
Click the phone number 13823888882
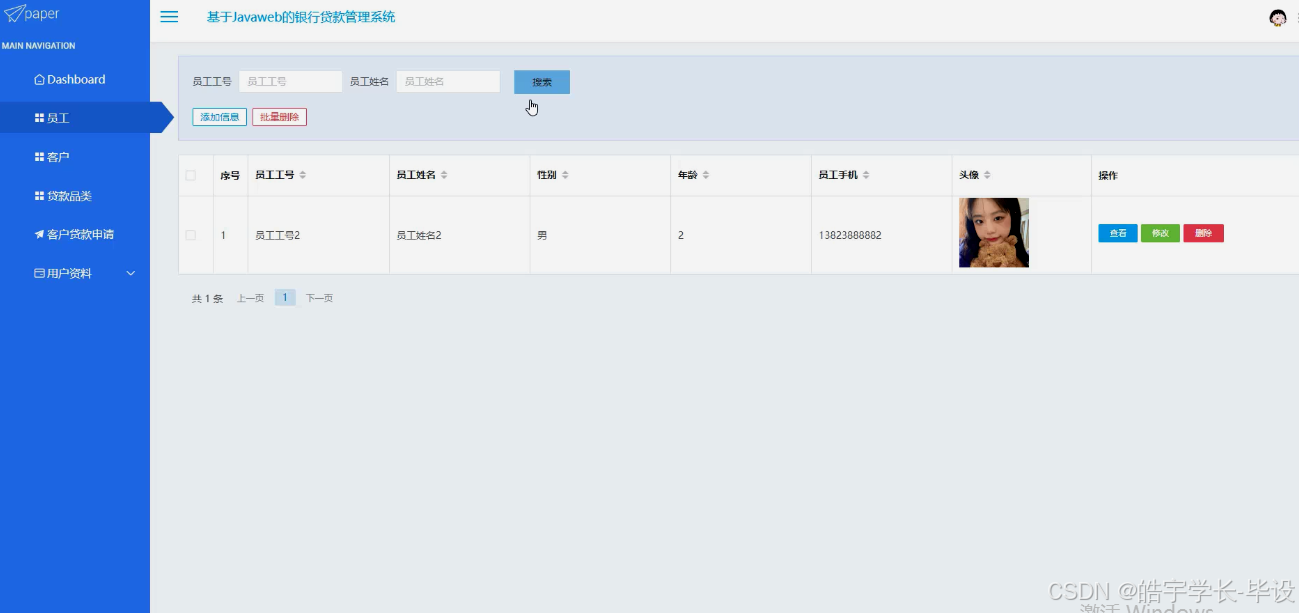coord(850,235)
